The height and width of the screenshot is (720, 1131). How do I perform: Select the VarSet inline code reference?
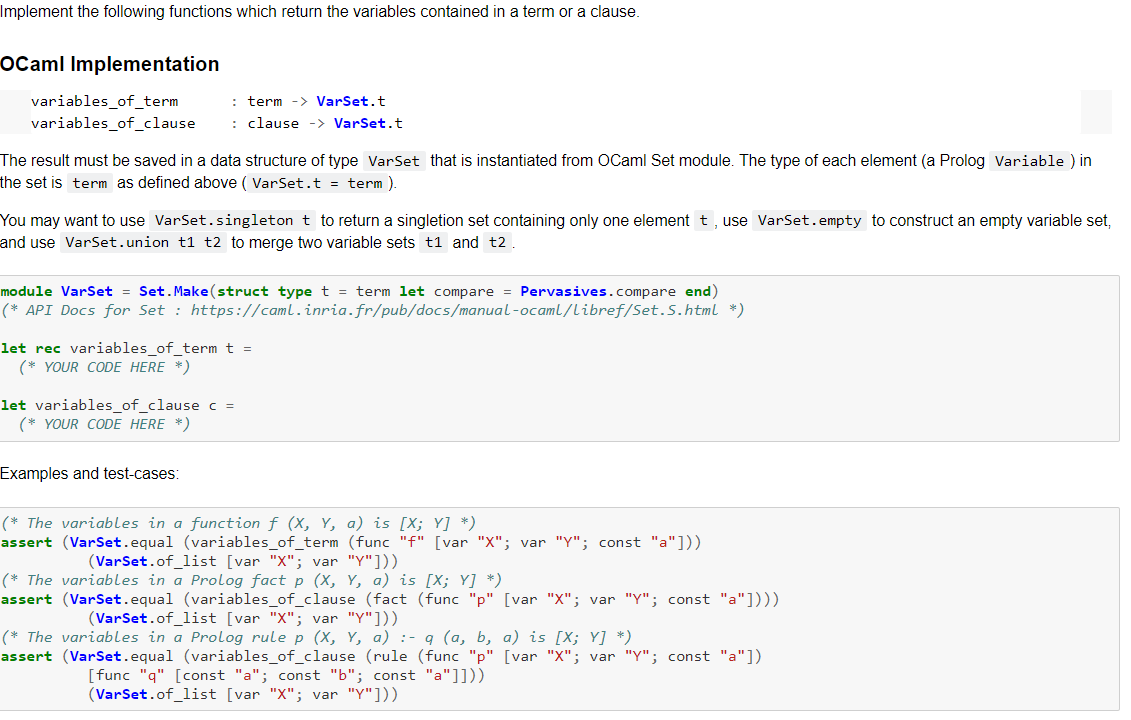pos(393,161)
